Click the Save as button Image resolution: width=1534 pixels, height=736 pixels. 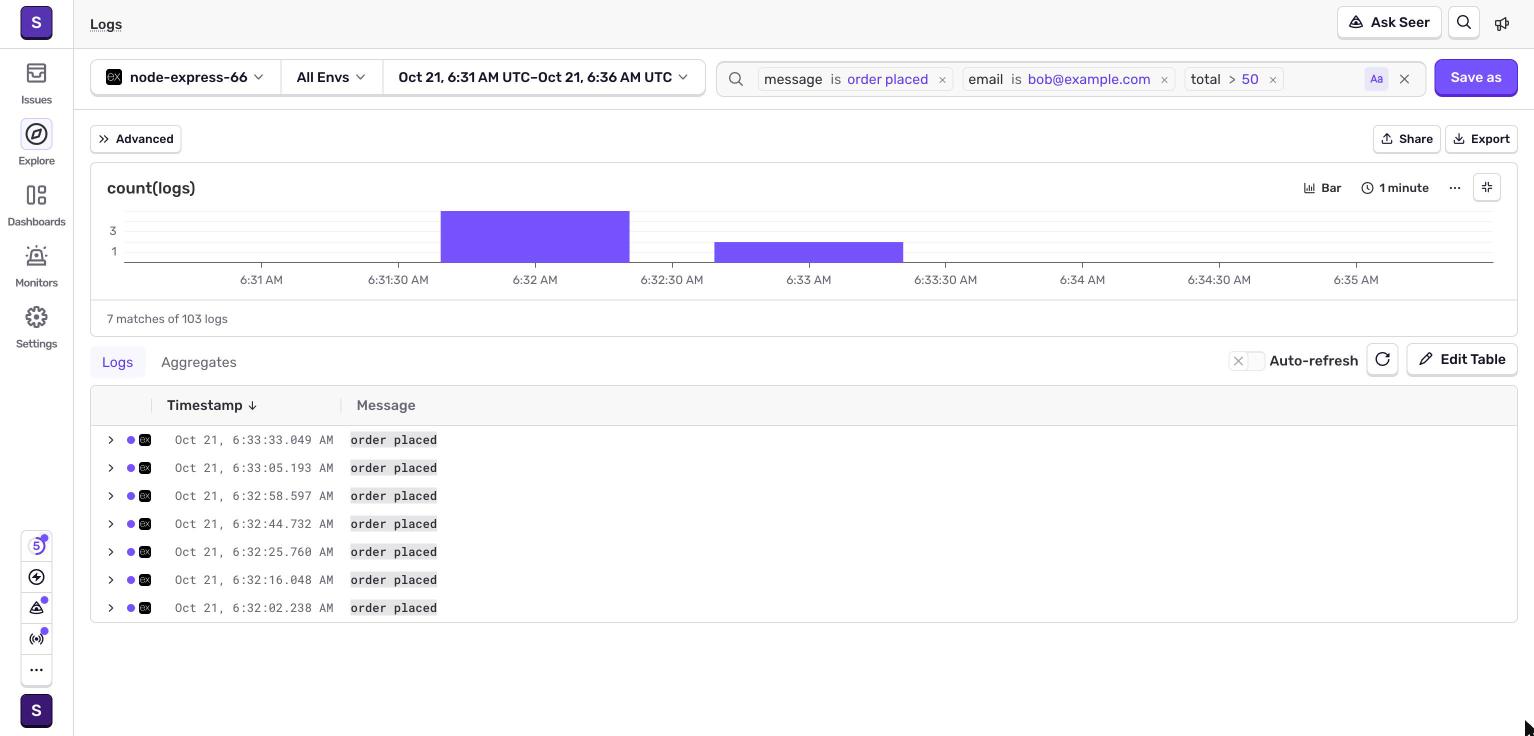pyautogui.click(x=1476, y=78)
